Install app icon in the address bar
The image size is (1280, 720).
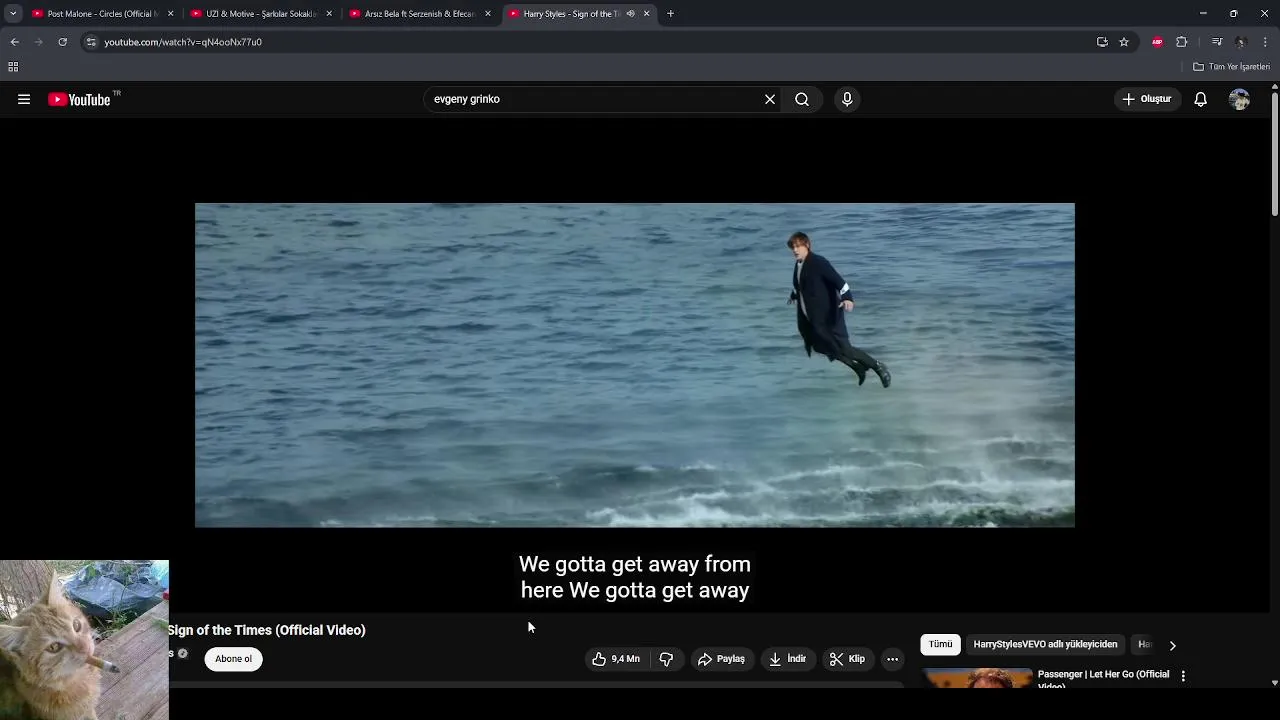[x=1102, y=42]
